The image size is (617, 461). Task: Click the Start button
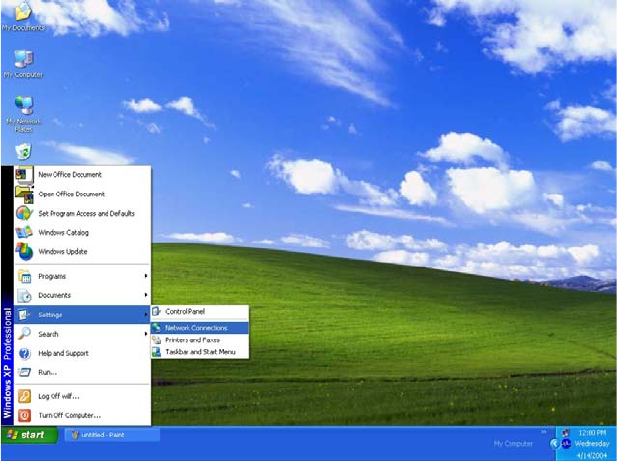click(30, 435)
